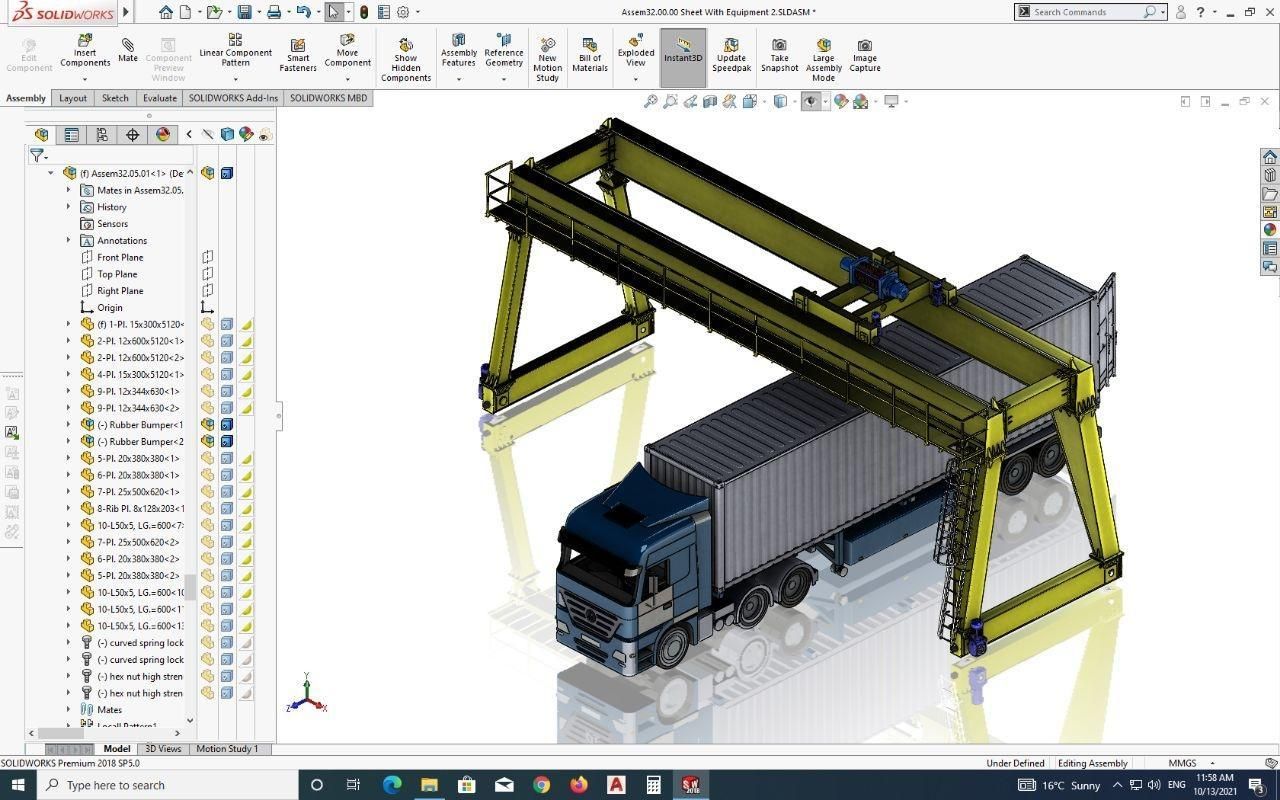
Task: Click the Mate tool
Action: click(128, 50)
